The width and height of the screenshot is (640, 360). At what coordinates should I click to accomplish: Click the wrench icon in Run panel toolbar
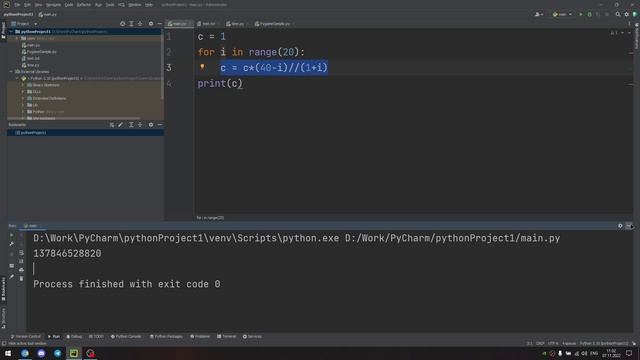[11, 244]
